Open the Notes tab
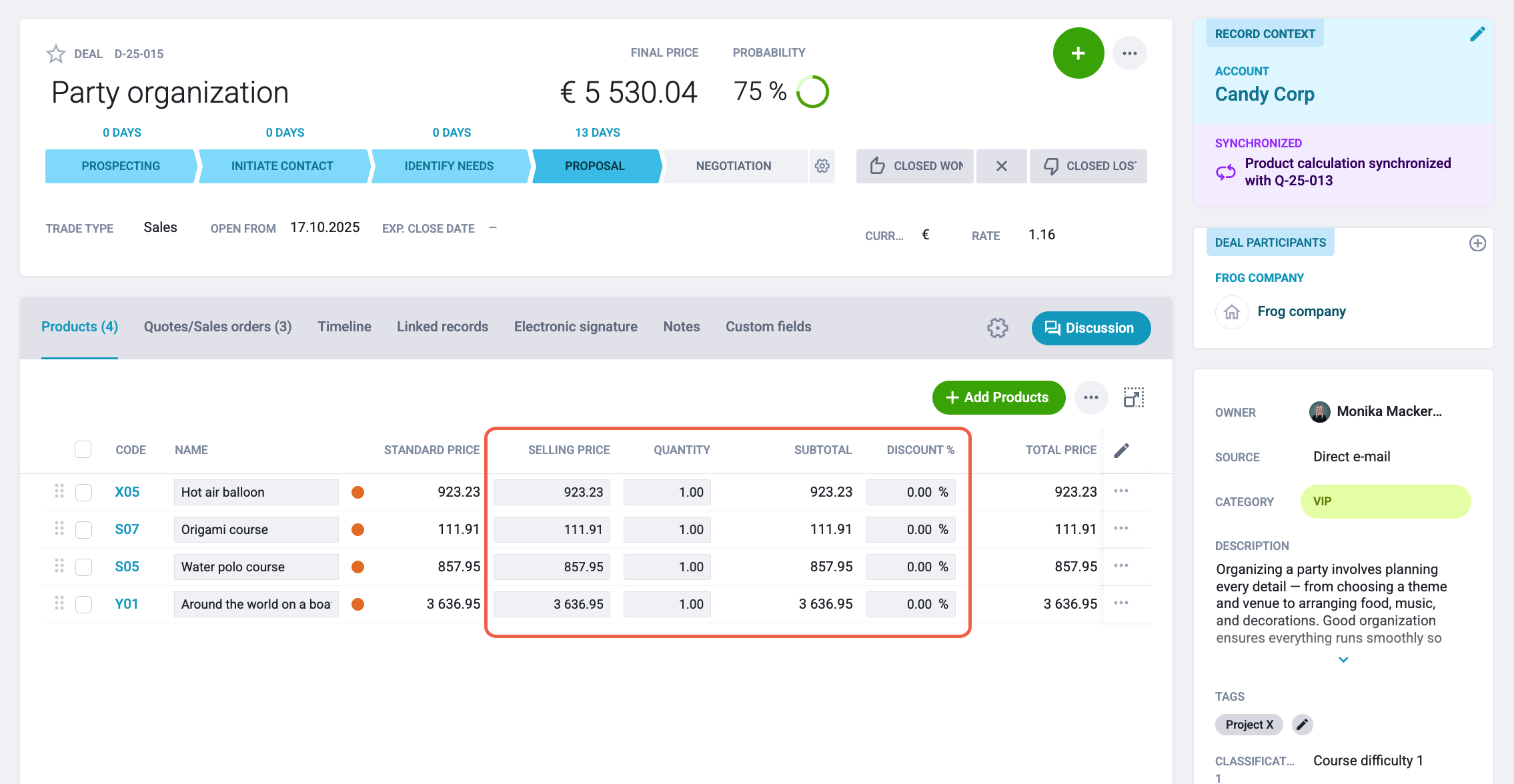Image resolution: width=1514 pixels, height=784 pixels. pos(681,327)
